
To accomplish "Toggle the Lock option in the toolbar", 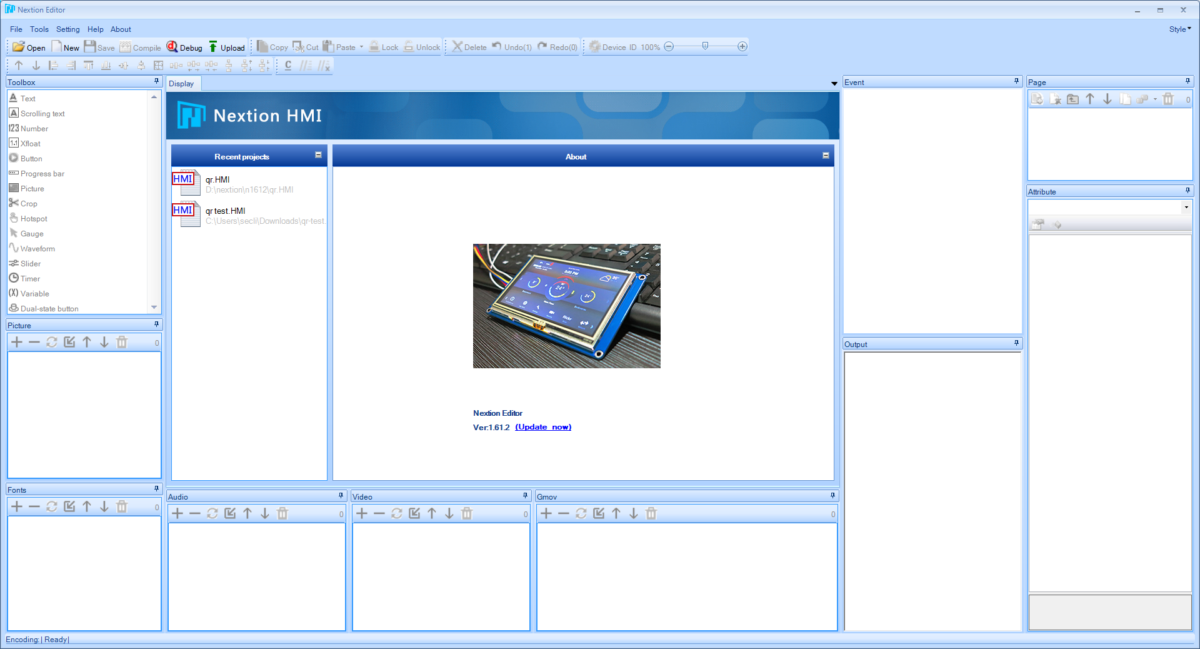I will pyautogui.click(x=383, y=46).
